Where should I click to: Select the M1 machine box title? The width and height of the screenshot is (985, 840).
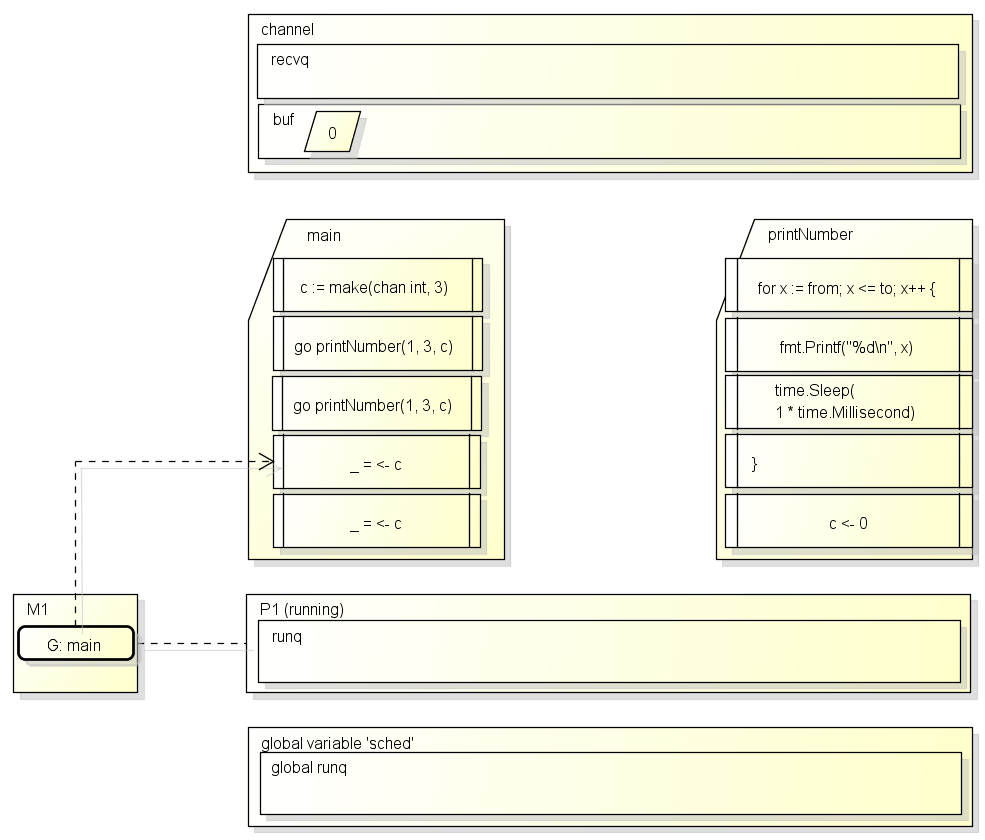[37, 609]
